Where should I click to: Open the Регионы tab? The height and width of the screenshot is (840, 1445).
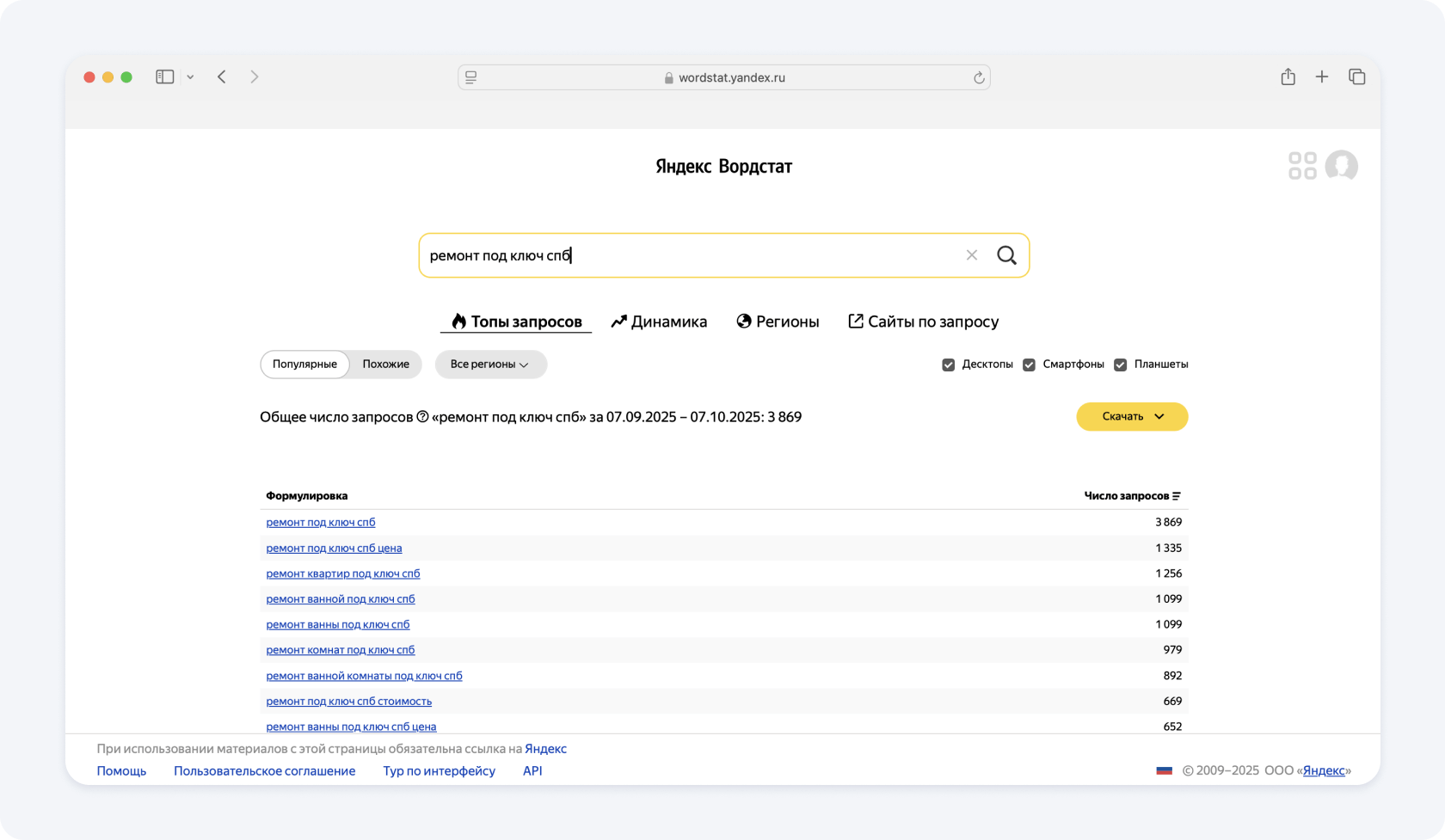point(778,322)
